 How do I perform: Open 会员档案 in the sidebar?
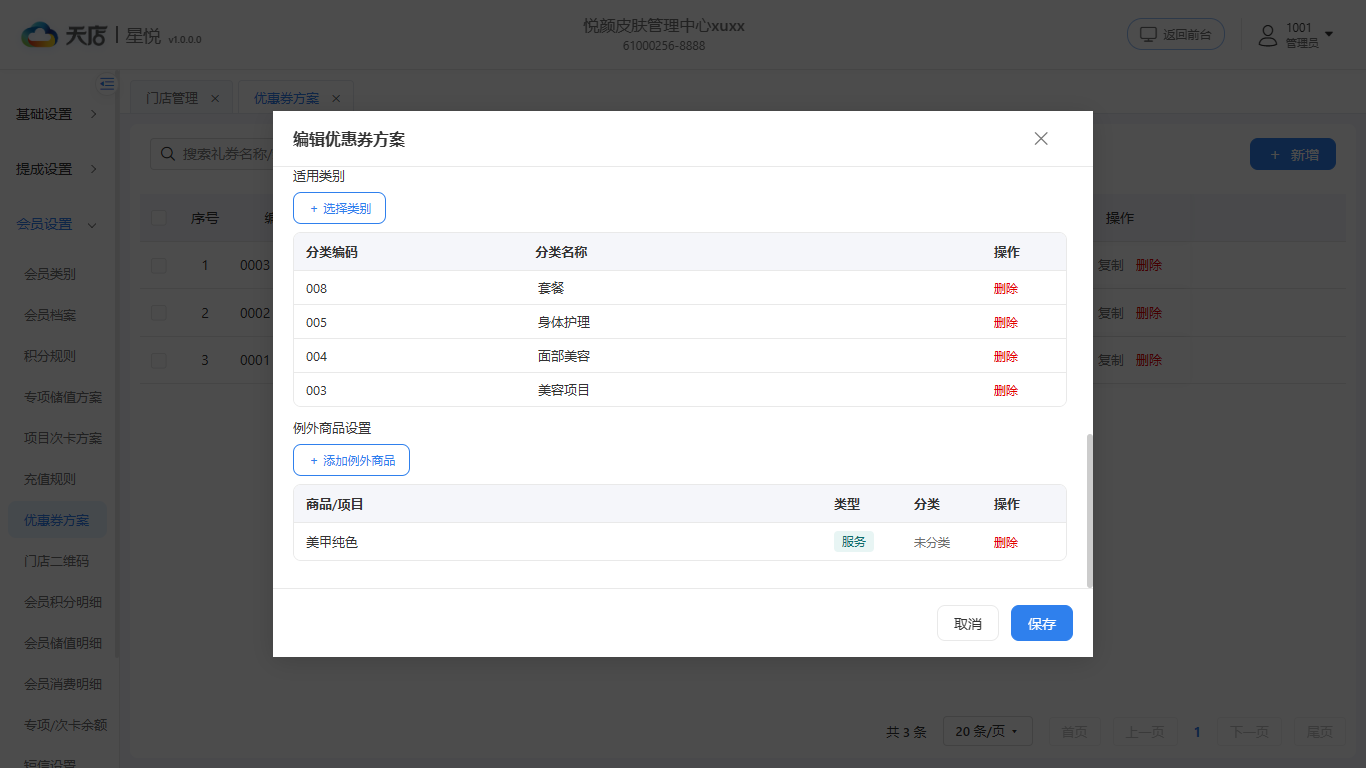(50, 315)
